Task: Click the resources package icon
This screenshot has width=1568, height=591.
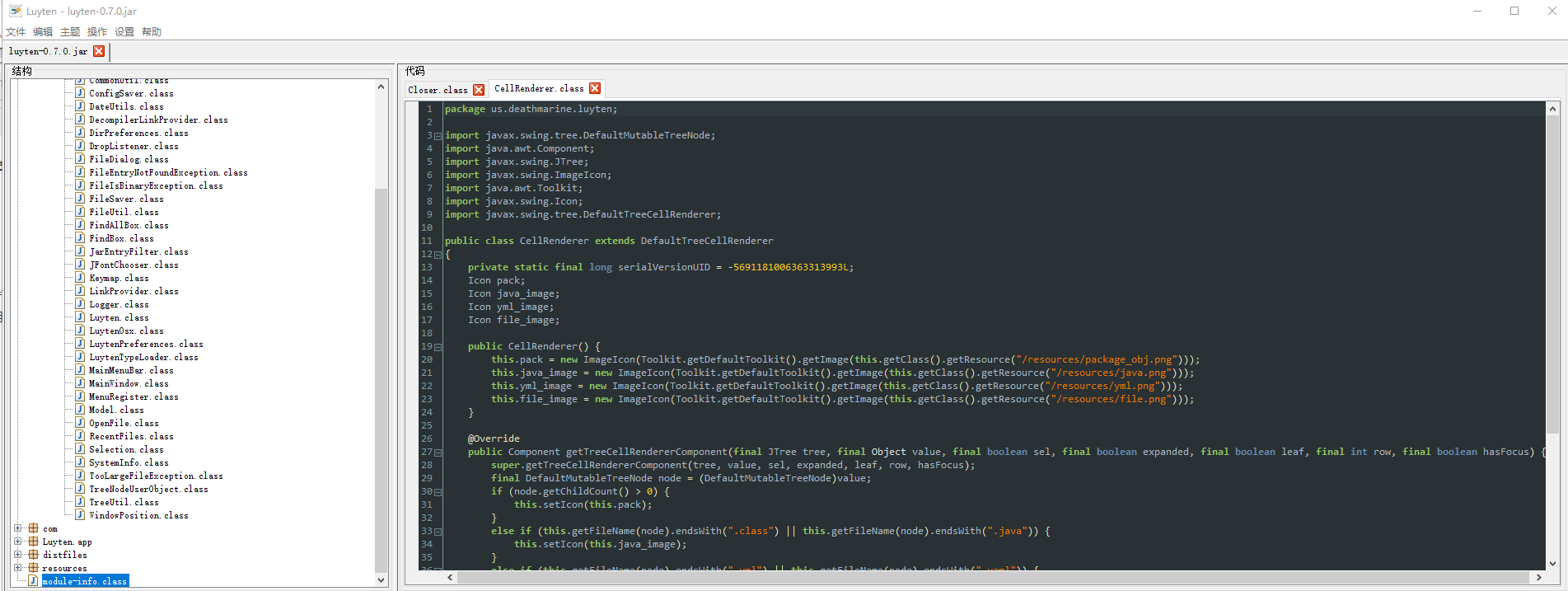Action: click(33, 568)
